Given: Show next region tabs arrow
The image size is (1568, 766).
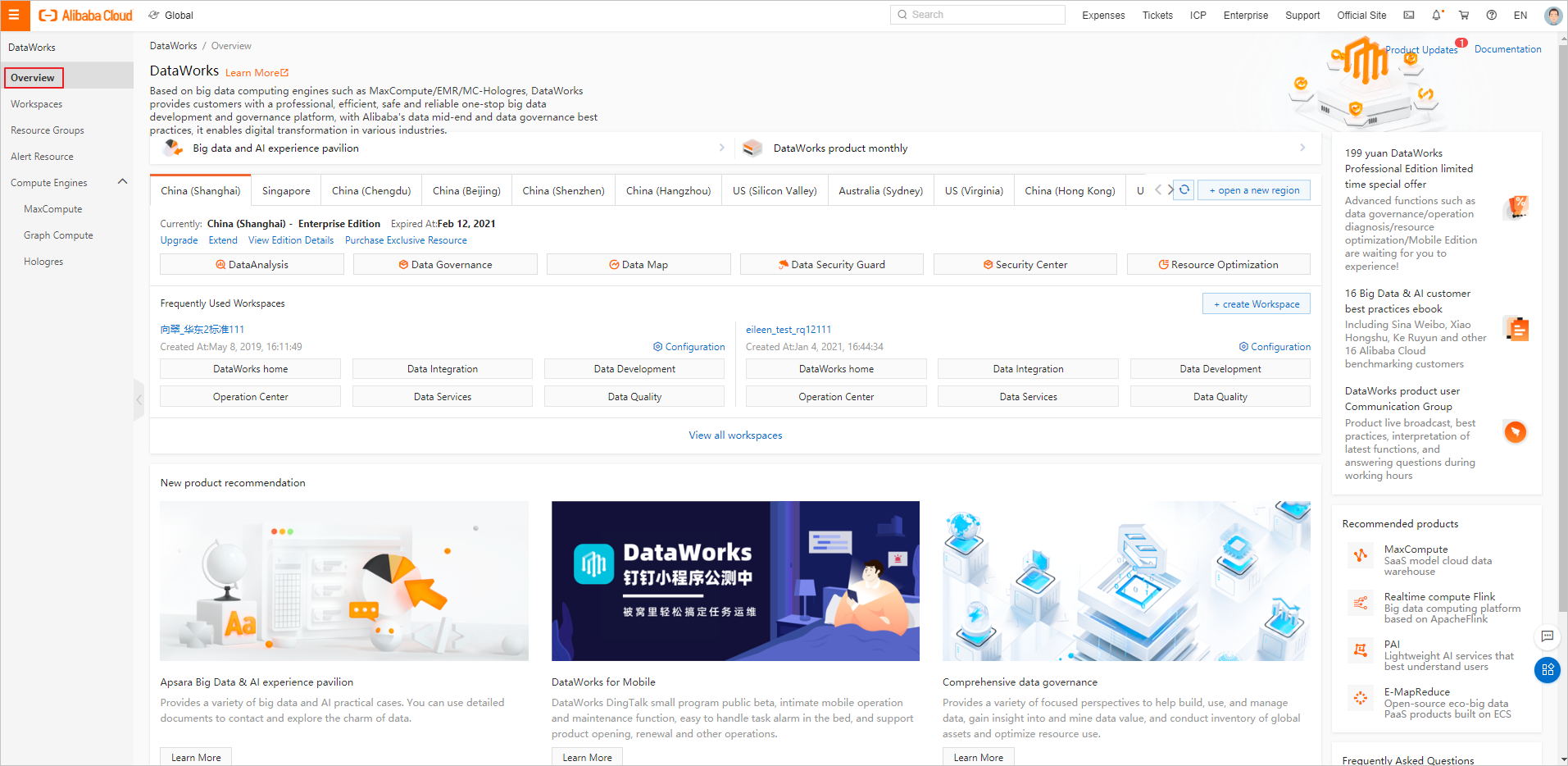Looking at the screenshot, I should pyautogui.click(x=1170, y=189).
